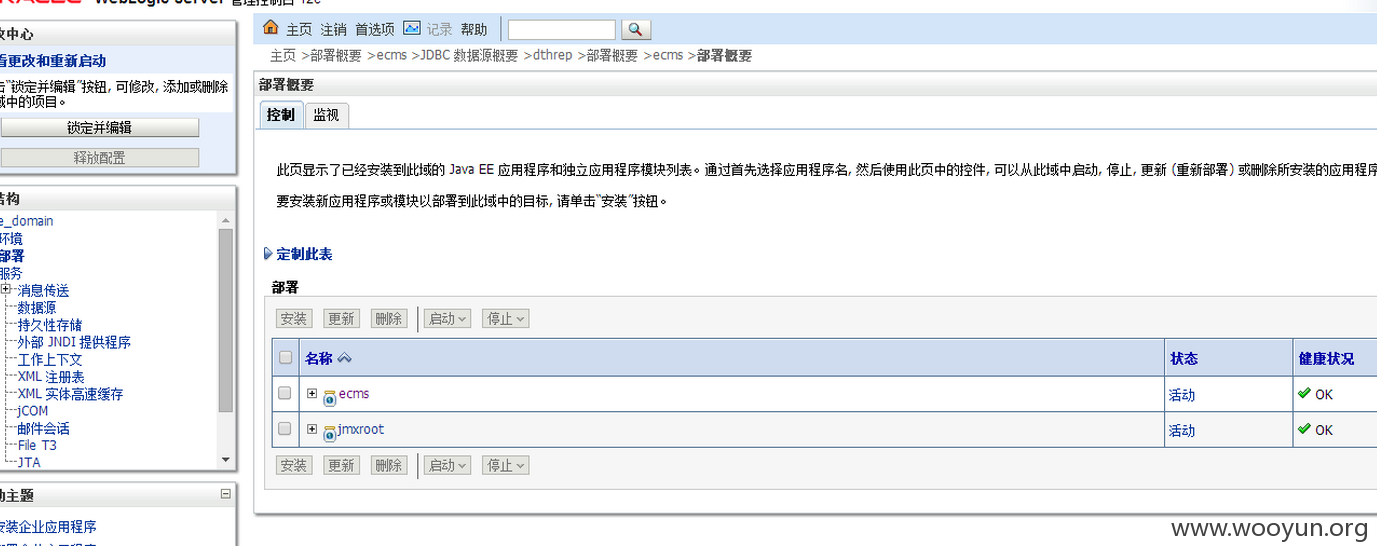Click the top 更新 button
This screenshot has width=1377, height=557.
341,319
